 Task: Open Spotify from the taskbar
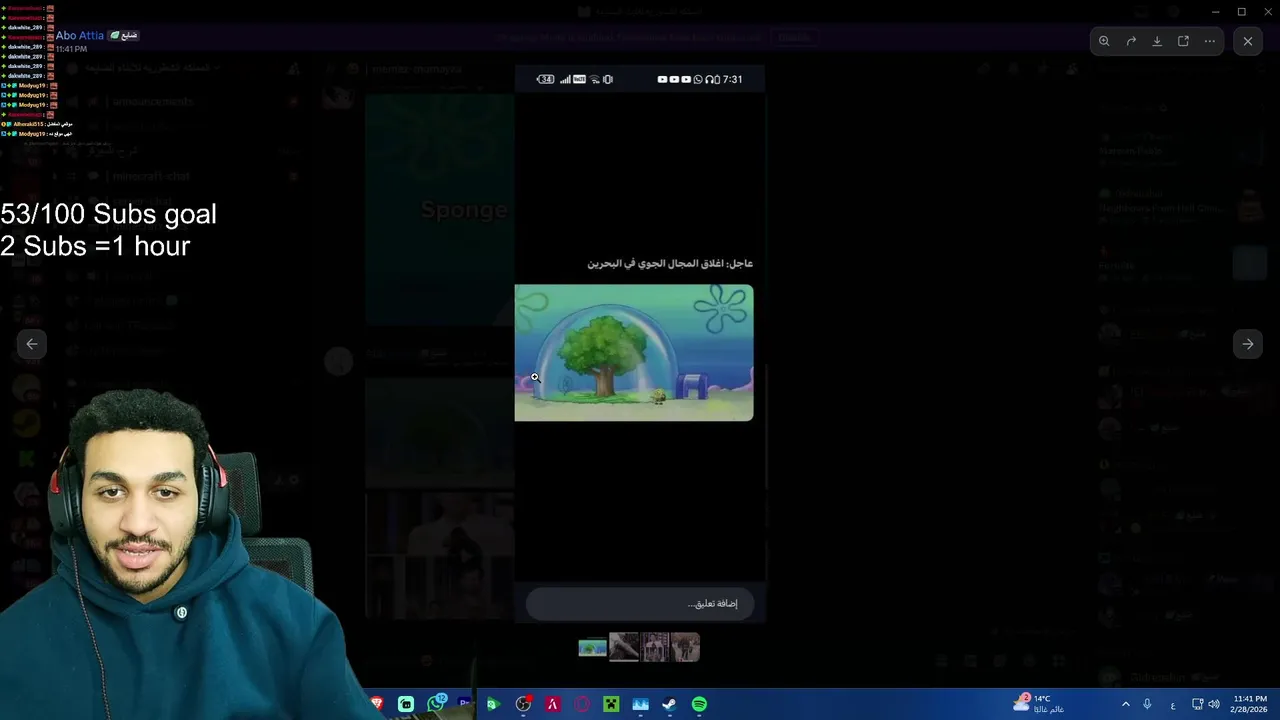tap(699, 704)
